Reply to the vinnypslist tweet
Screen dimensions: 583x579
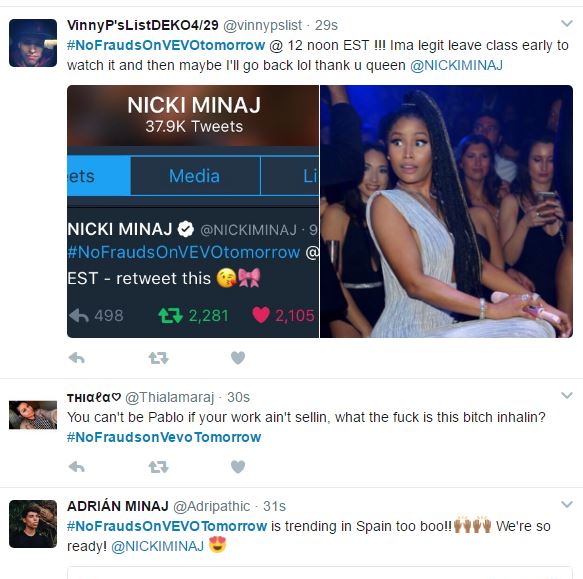(77, 358)
